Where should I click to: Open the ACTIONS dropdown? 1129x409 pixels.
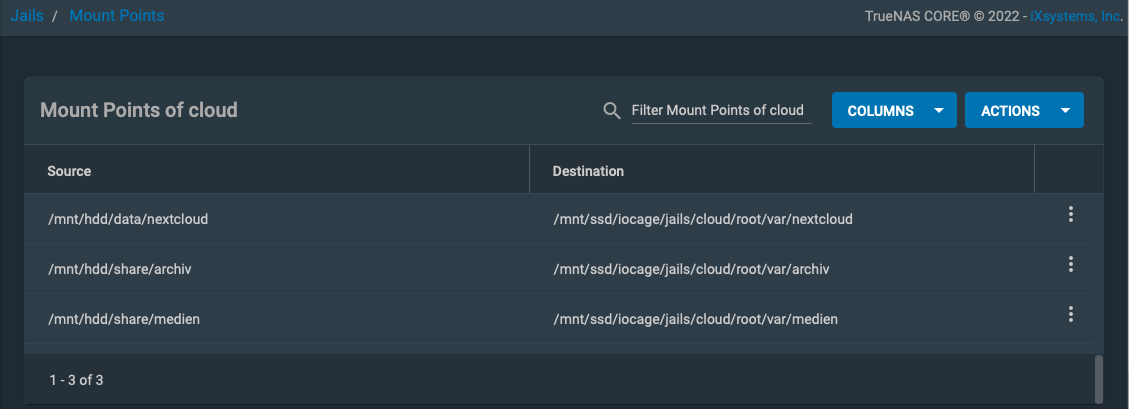1010,111
